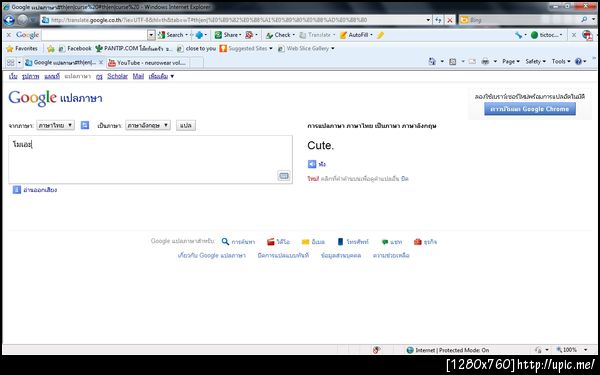Click the Facebook favorites link

coord(75,49)
